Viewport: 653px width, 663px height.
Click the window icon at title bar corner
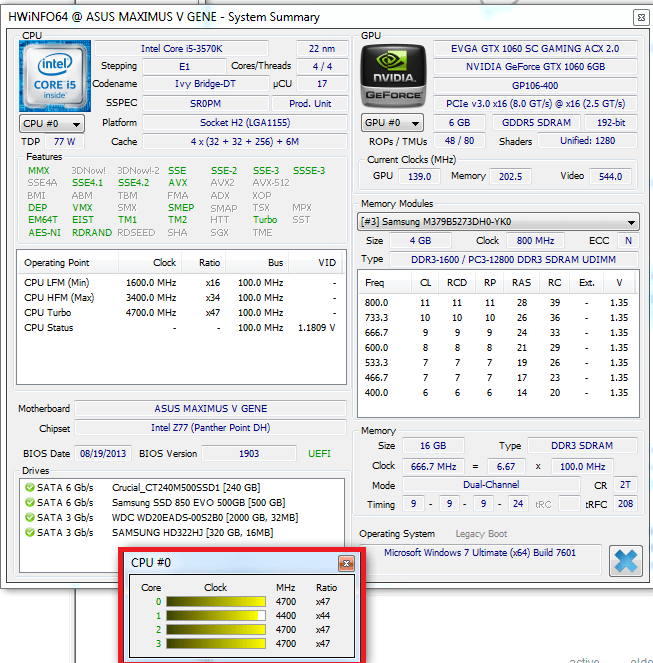coord(641,18)
